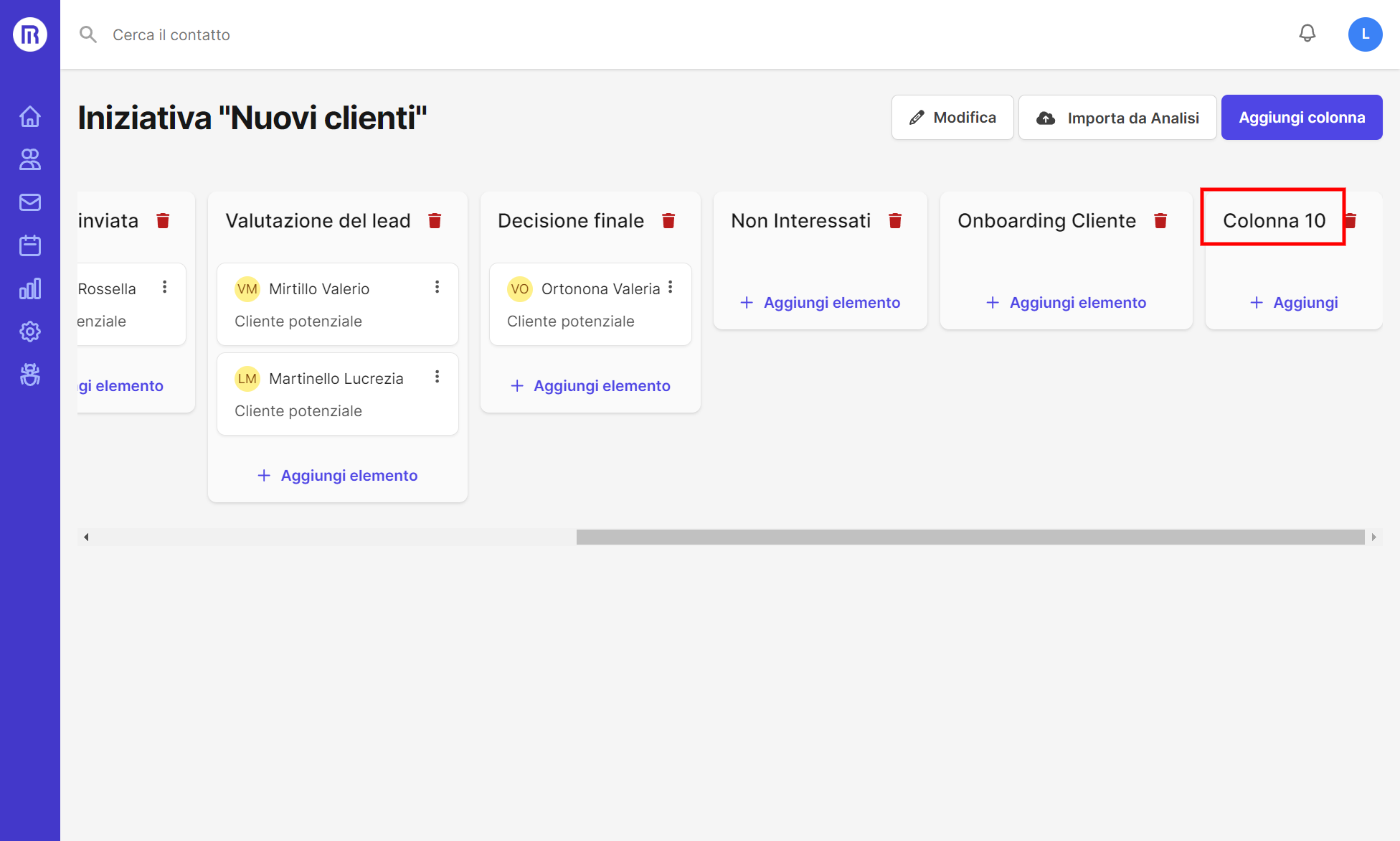Open options menu for Martinello Lucrezia card
Screen dimensions: 1400x841
tap(437, 377)
